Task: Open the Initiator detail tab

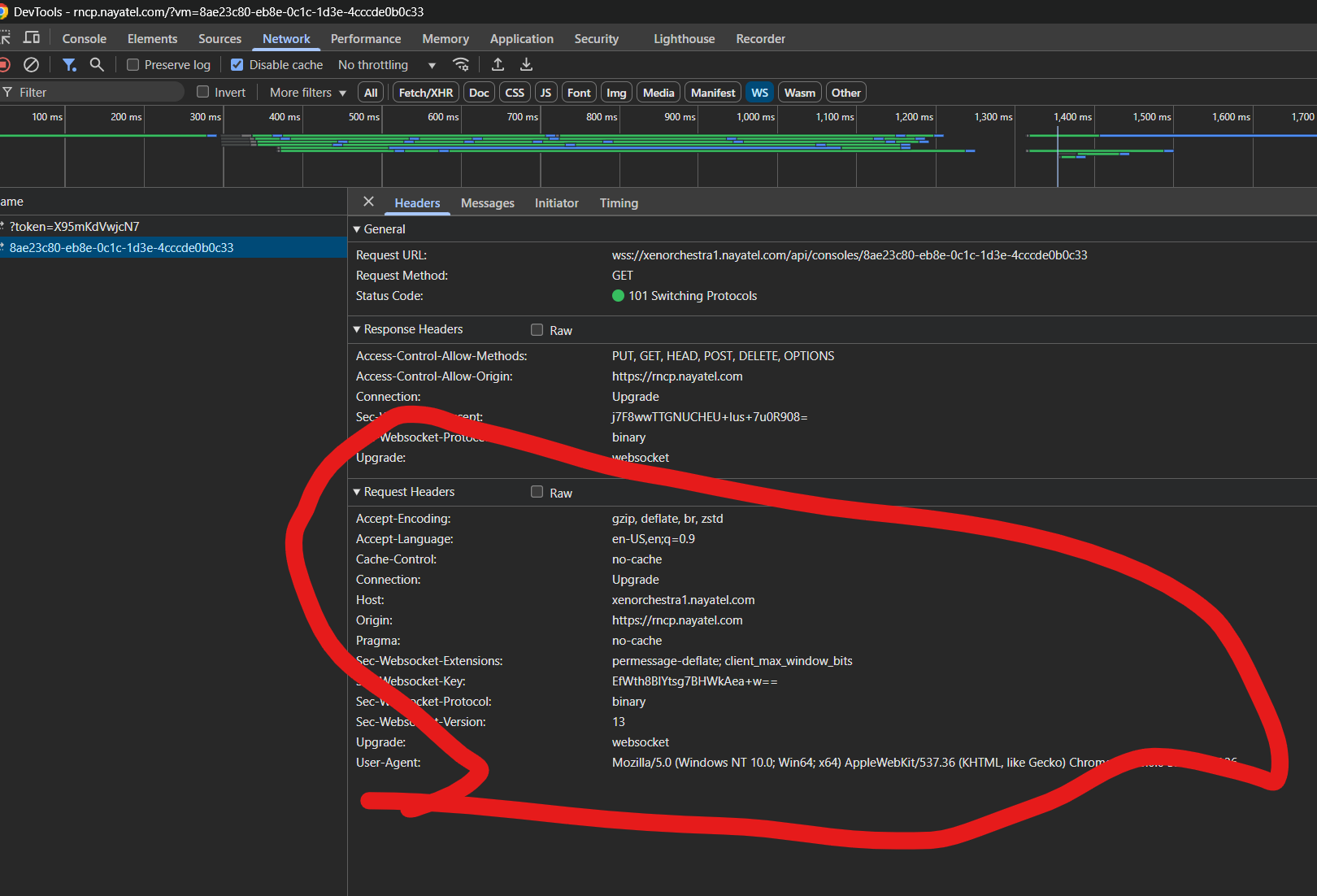Action: 557,203
